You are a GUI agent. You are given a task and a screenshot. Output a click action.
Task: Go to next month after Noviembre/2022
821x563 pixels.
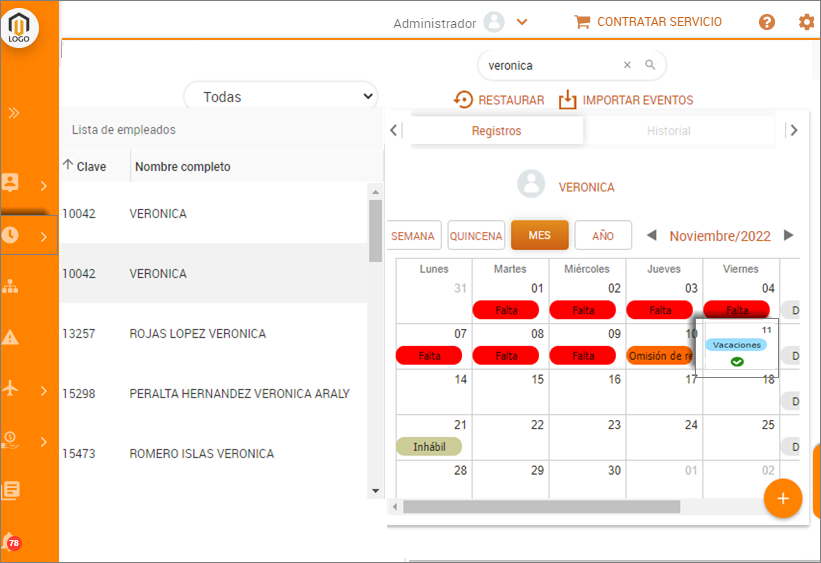point(788,236)
